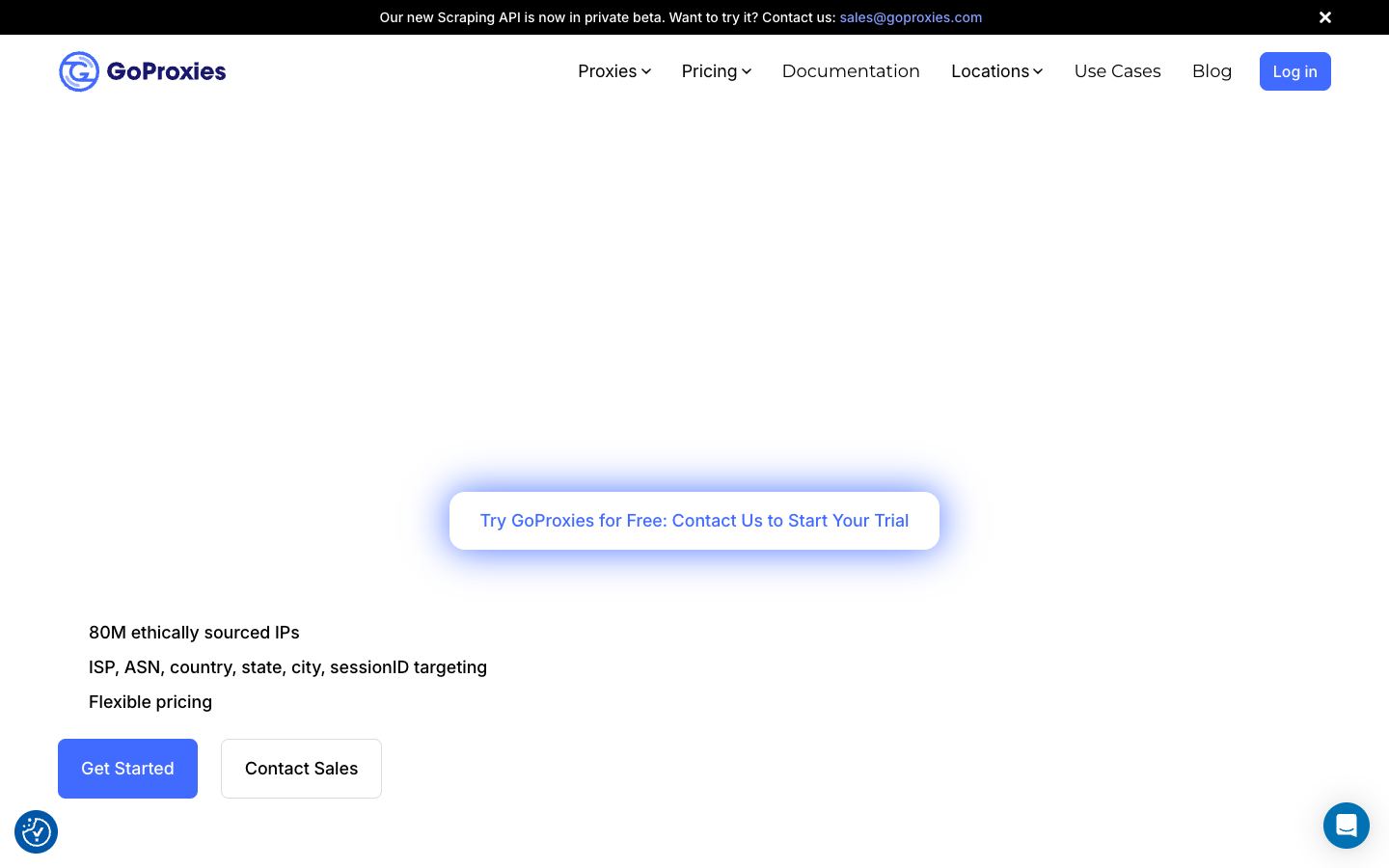
Task: Open the Blog link
Action: [1212, 71]
